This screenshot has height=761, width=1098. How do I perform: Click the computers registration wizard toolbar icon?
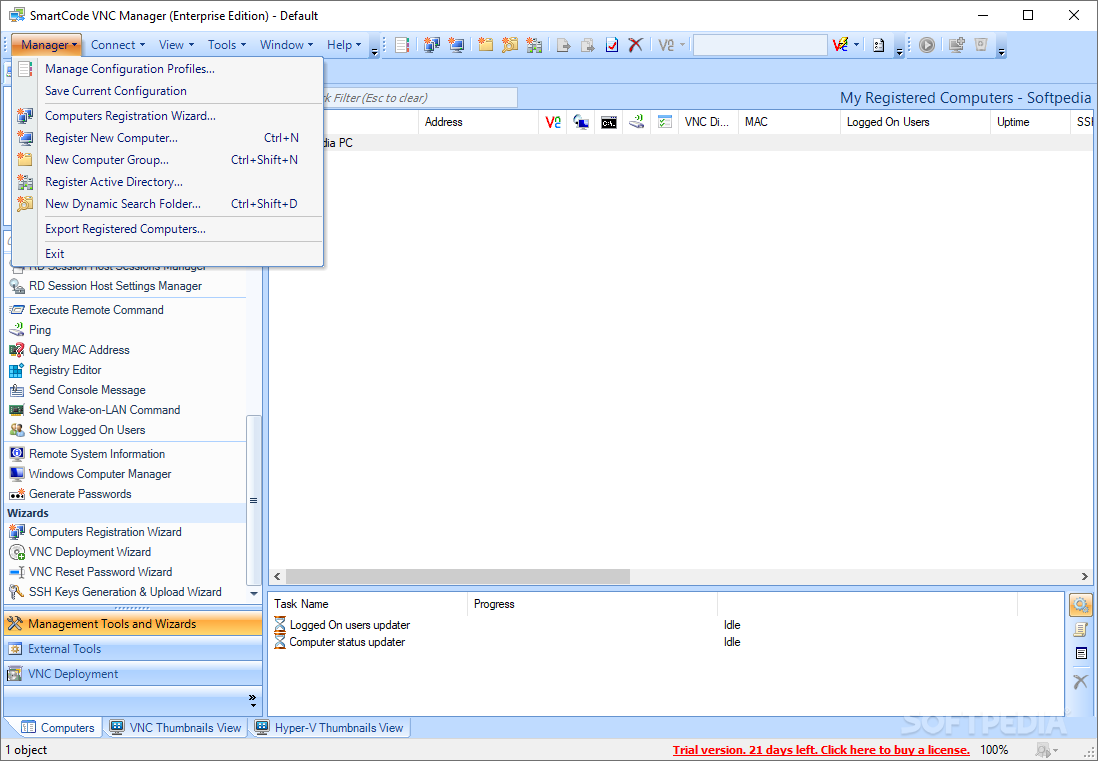coord(432,45)
